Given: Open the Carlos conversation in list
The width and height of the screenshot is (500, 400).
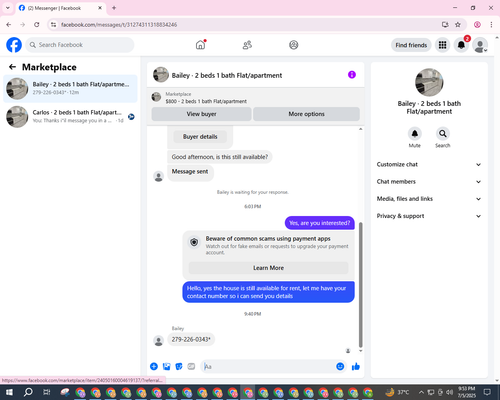Looking at the screenshot, I should point(70,117).
